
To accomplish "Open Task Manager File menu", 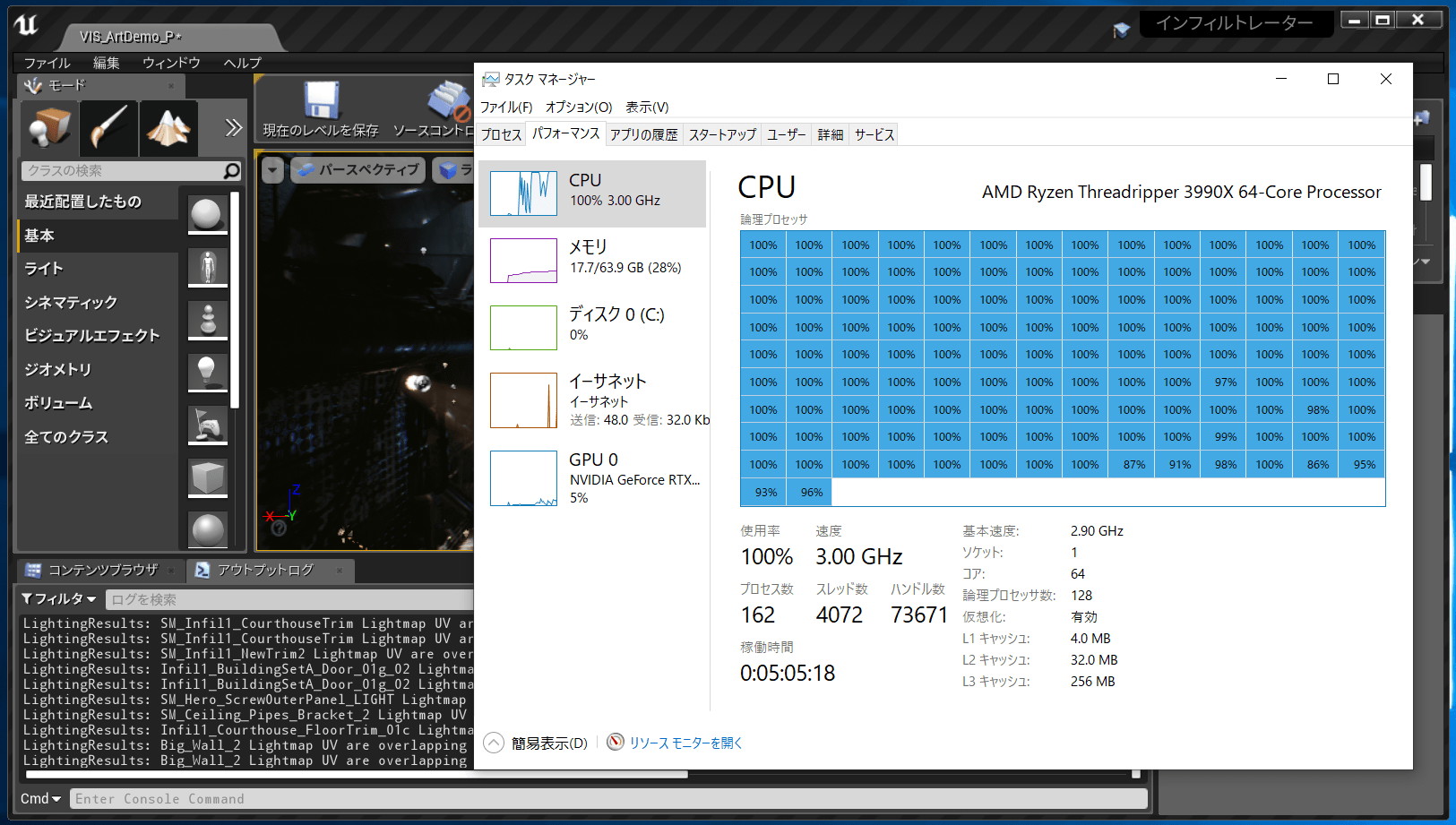I will (506, 107).
